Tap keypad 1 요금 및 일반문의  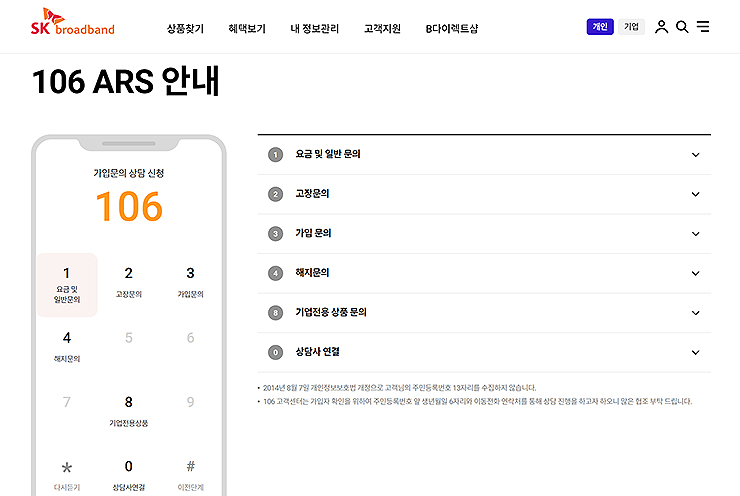[67, 285]
